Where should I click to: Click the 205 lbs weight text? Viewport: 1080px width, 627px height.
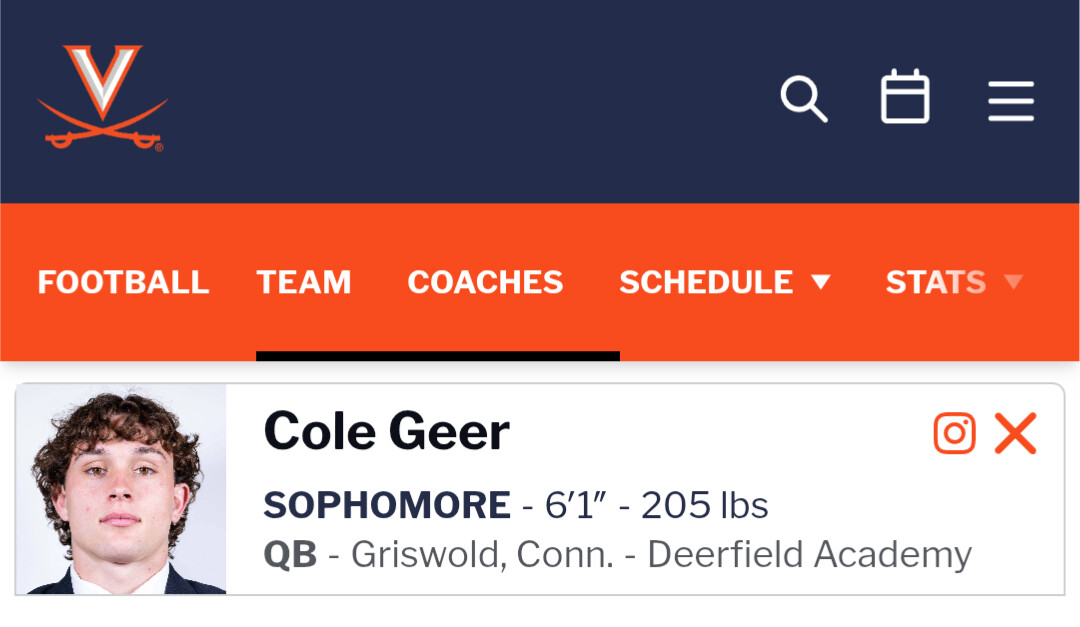point(704,506)
